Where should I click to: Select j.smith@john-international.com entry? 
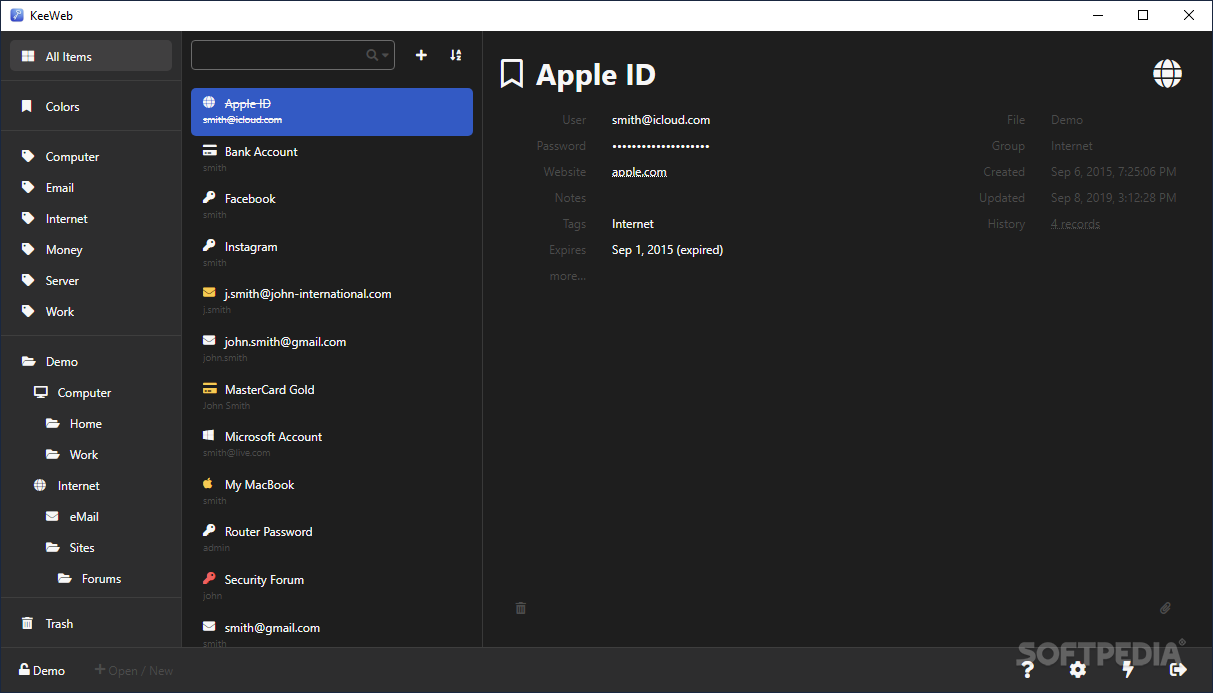[x=332, y=301]
